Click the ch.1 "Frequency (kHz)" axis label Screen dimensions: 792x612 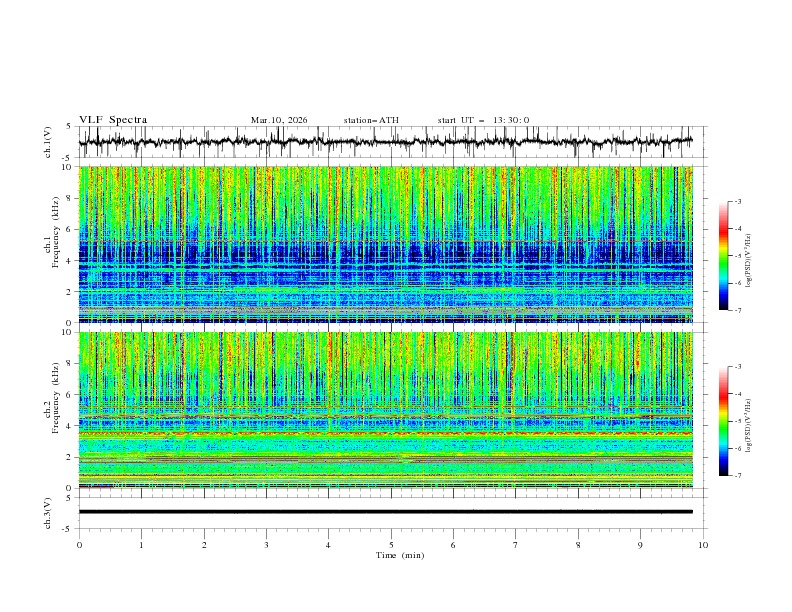(x=56, y=233)
